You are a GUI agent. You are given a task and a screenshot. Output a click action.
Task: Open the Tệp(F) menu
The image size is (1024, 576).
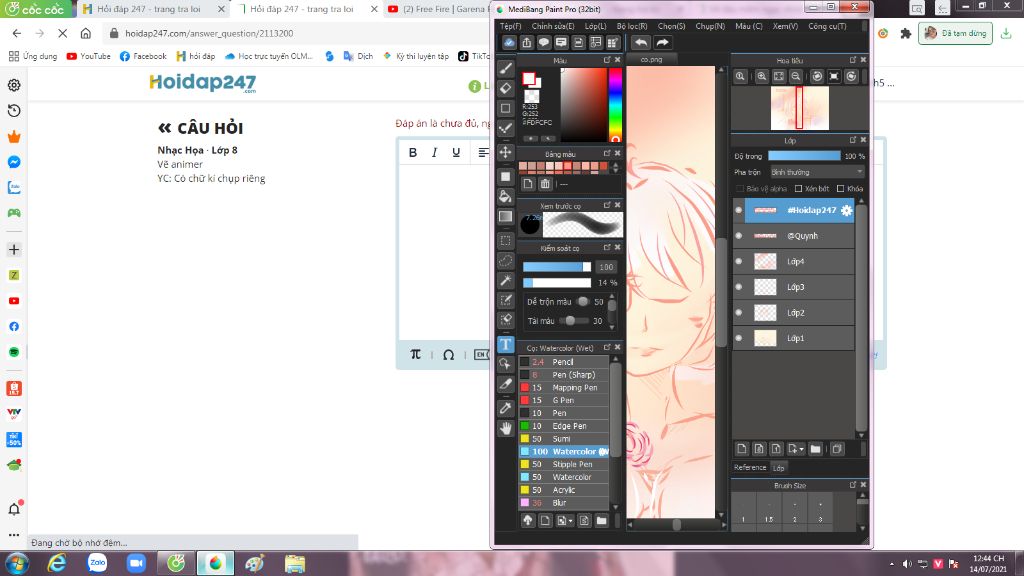(x=510, y=26)
